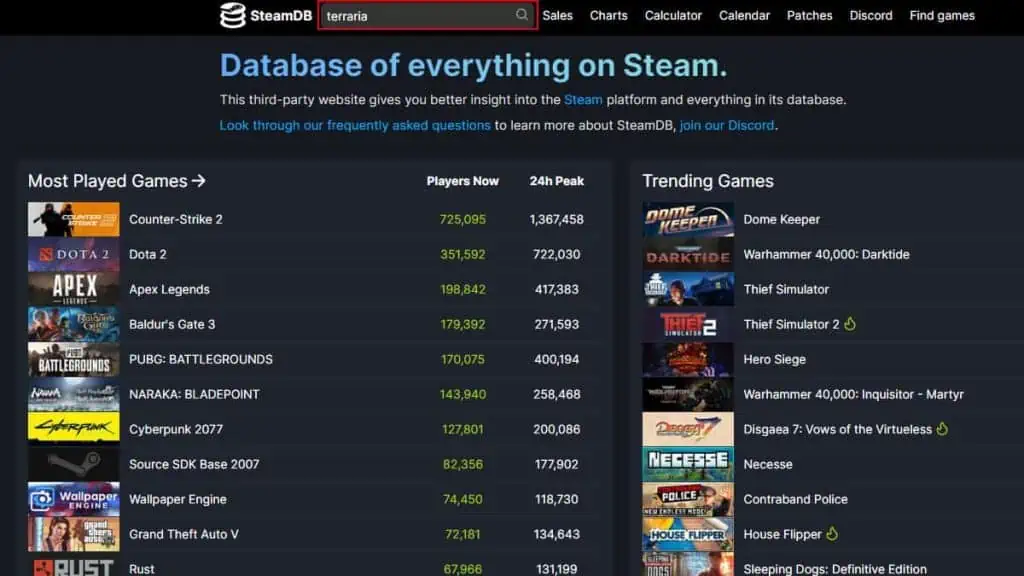Image resolution: width=1024 pixels, height=576 pixels.
Task: Open the Charts page
Action: (608, 15)
